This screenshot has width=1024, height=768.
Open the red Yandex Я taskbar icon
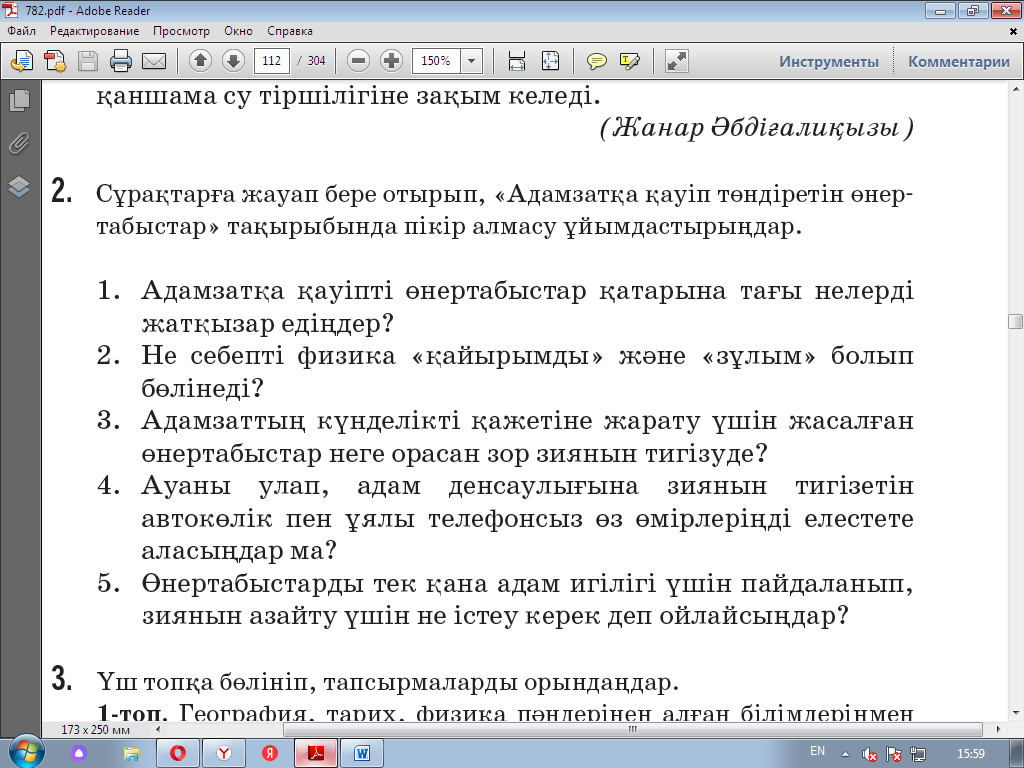pos(270,753)
